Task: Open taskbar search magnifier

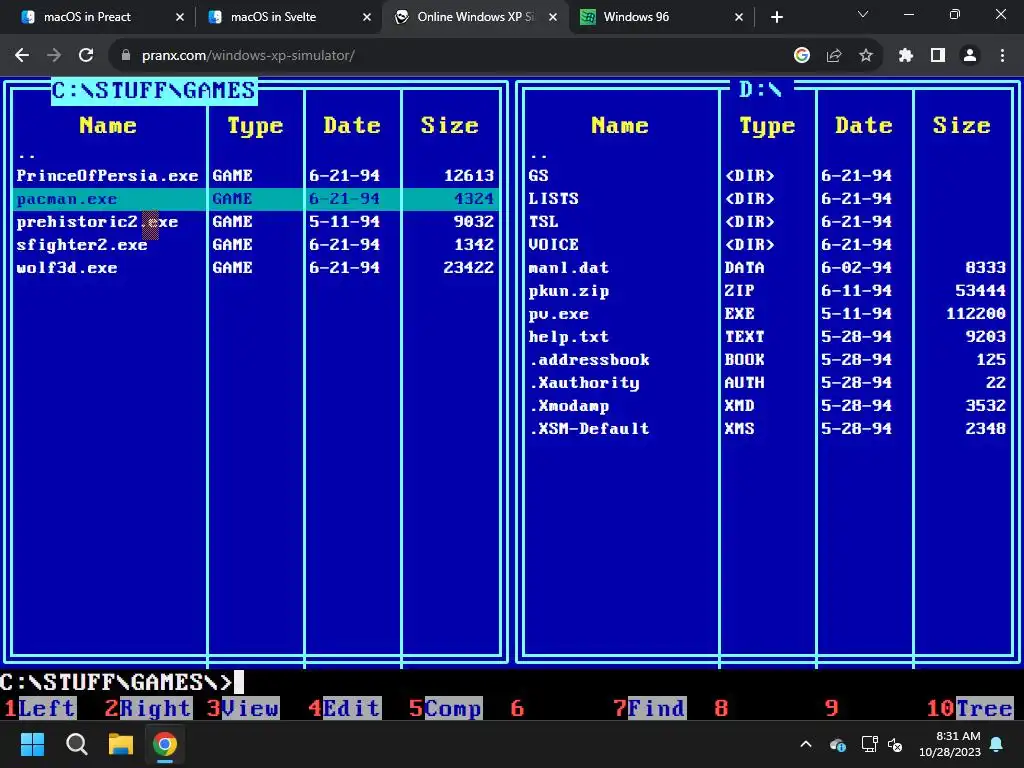Action: point(76,744)
